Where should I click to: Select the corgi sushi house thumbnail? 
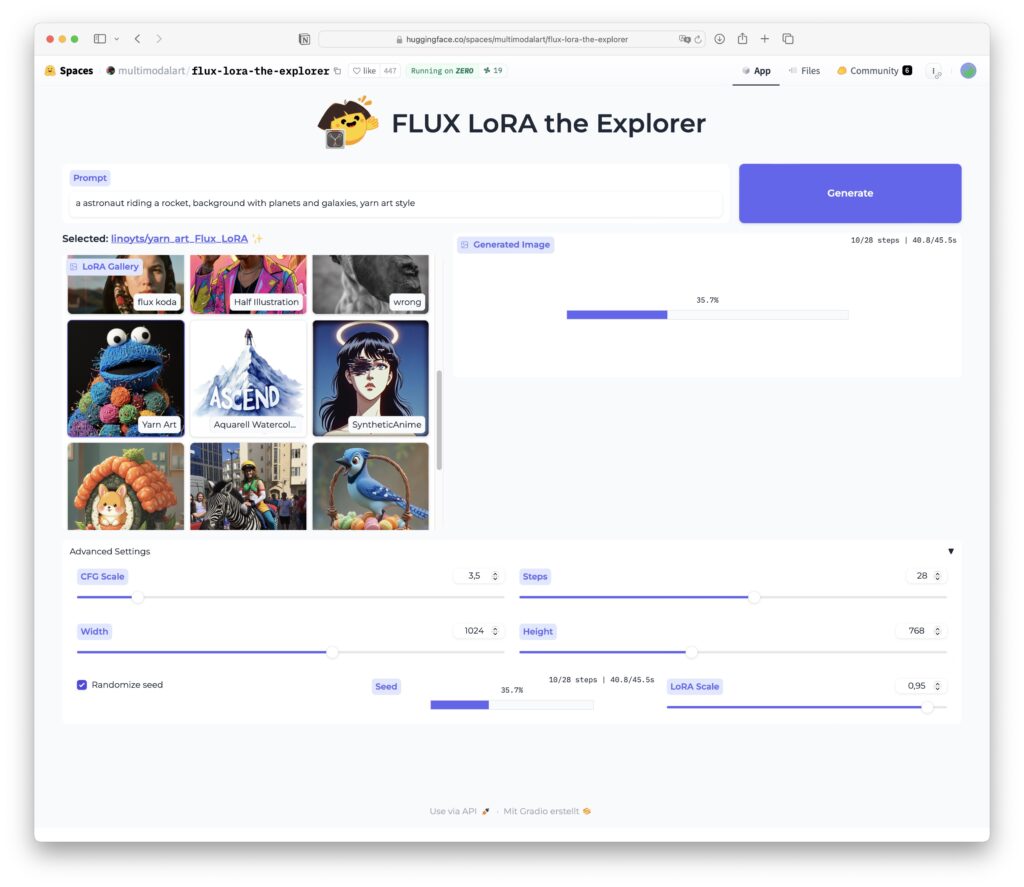coord(125,486)
